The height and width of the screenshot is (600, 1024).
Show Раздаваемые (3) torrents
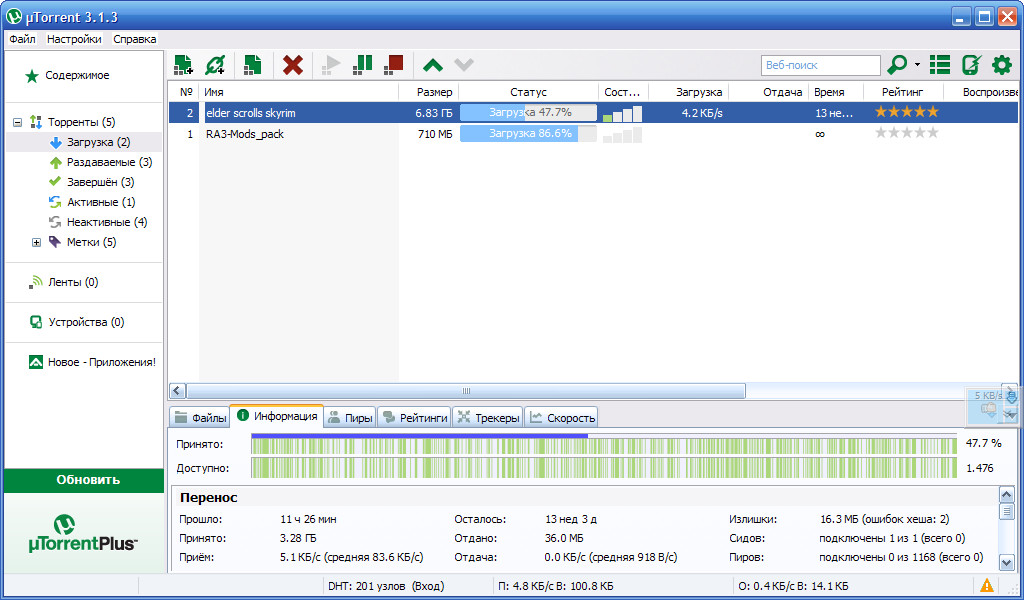click(x=110, y=162)
